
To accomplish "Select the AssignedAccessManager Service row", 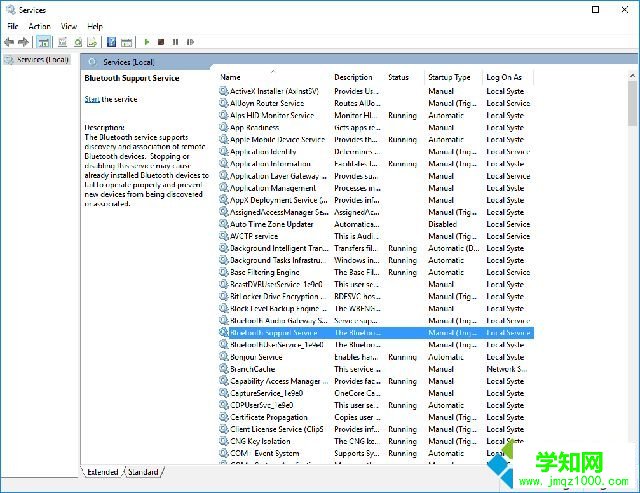I will pos(376,212).
